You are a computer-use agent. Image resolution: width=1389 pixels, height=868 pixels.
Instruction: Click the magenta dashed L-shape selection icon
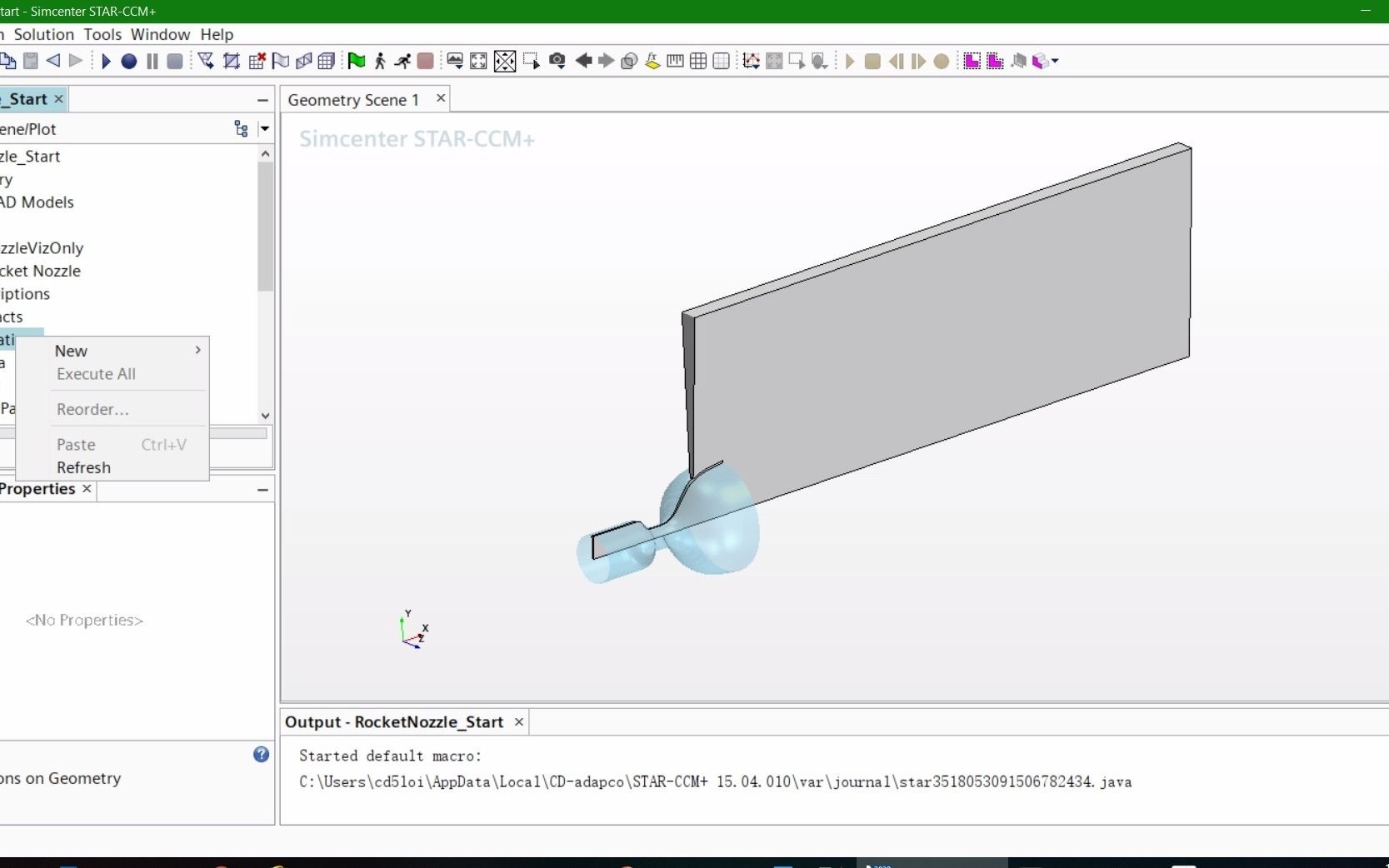tap(972, 61)
